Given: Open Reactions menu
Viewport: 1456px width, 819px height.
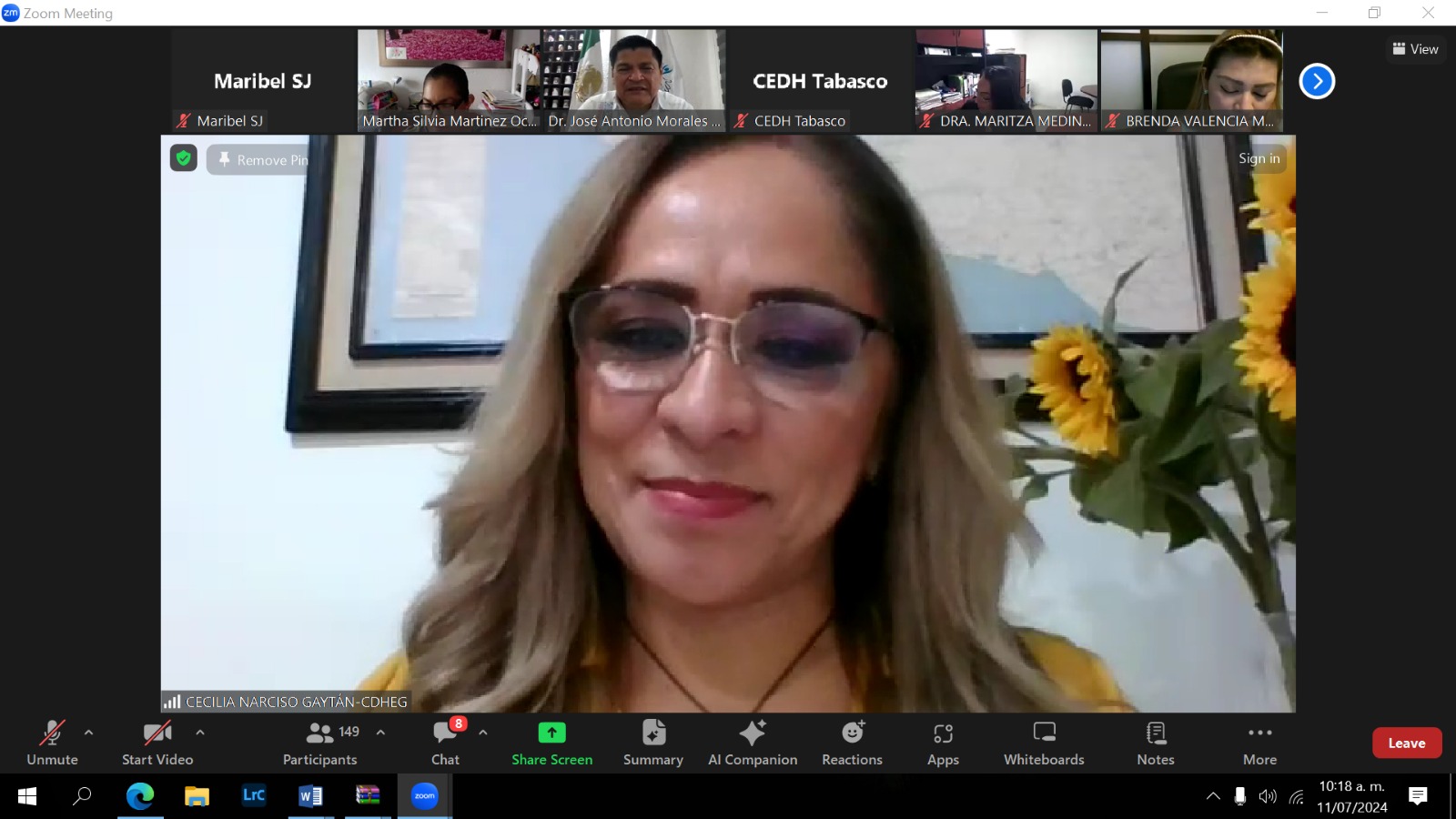Looking at the screenshot, I should tap(853, 743).
